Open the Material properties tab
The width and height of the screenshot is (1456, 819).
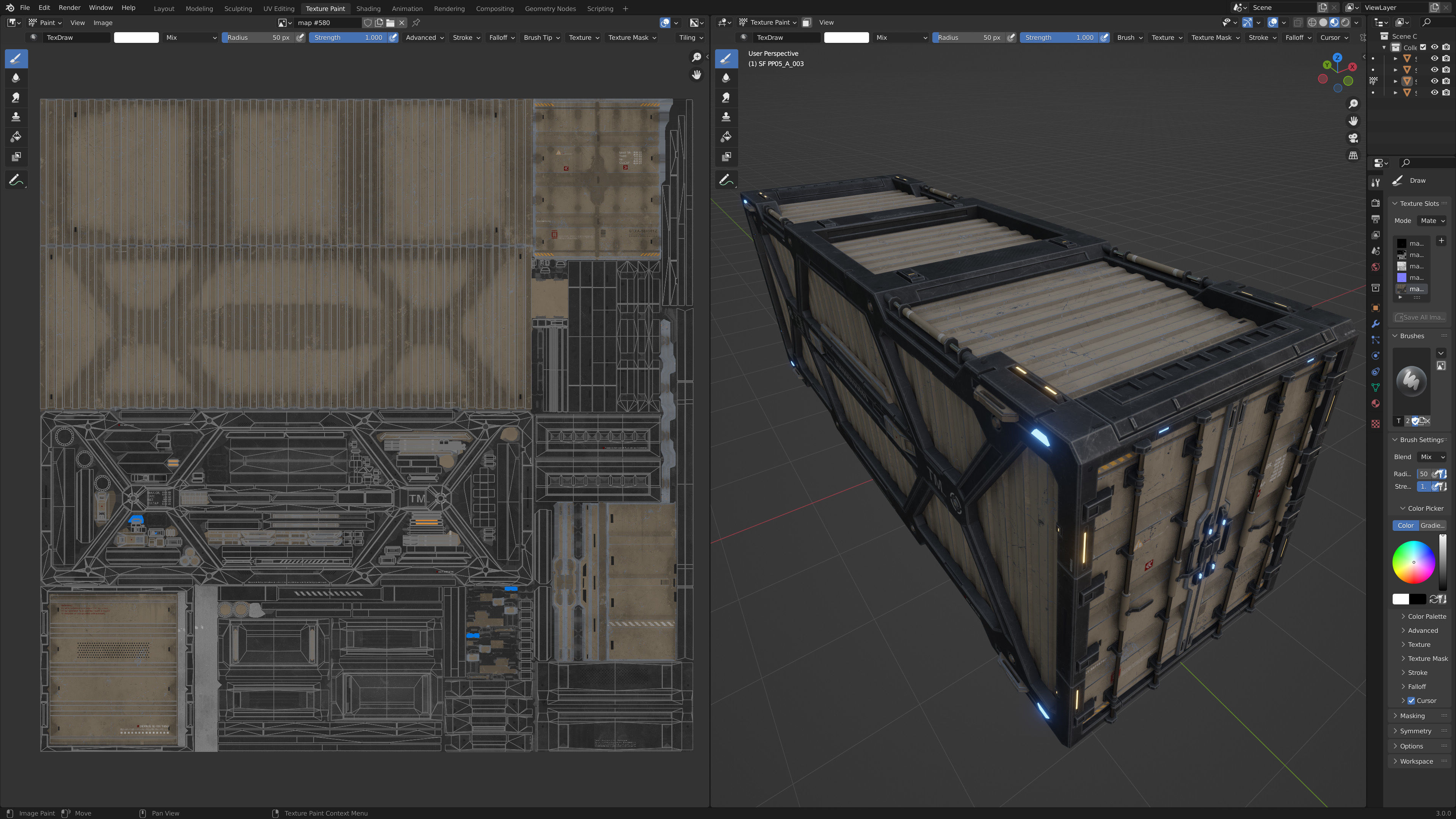tap(1376, 403)
